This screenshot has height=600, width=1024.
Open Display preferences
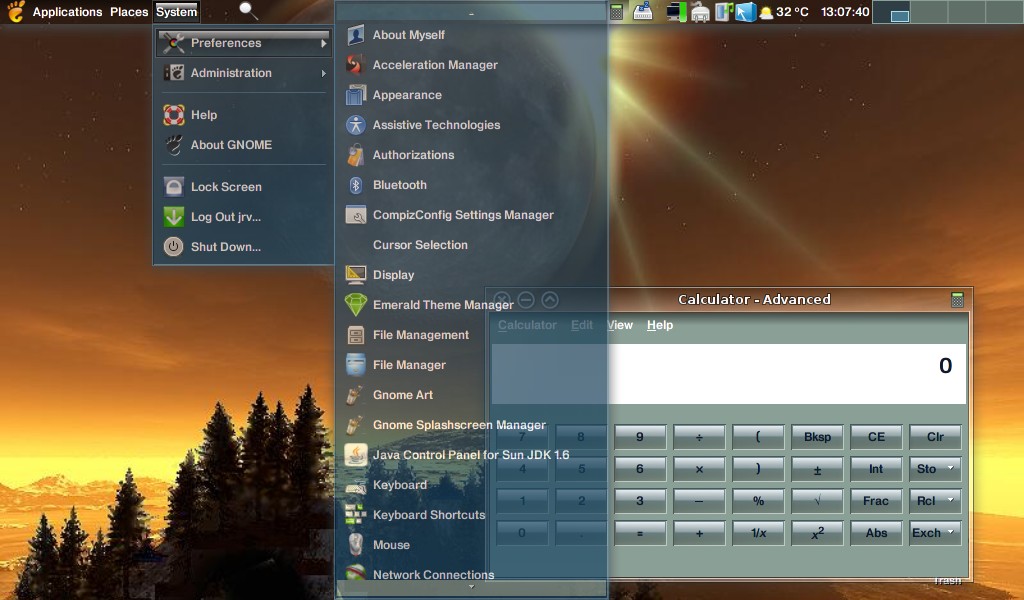pos(470,275)
